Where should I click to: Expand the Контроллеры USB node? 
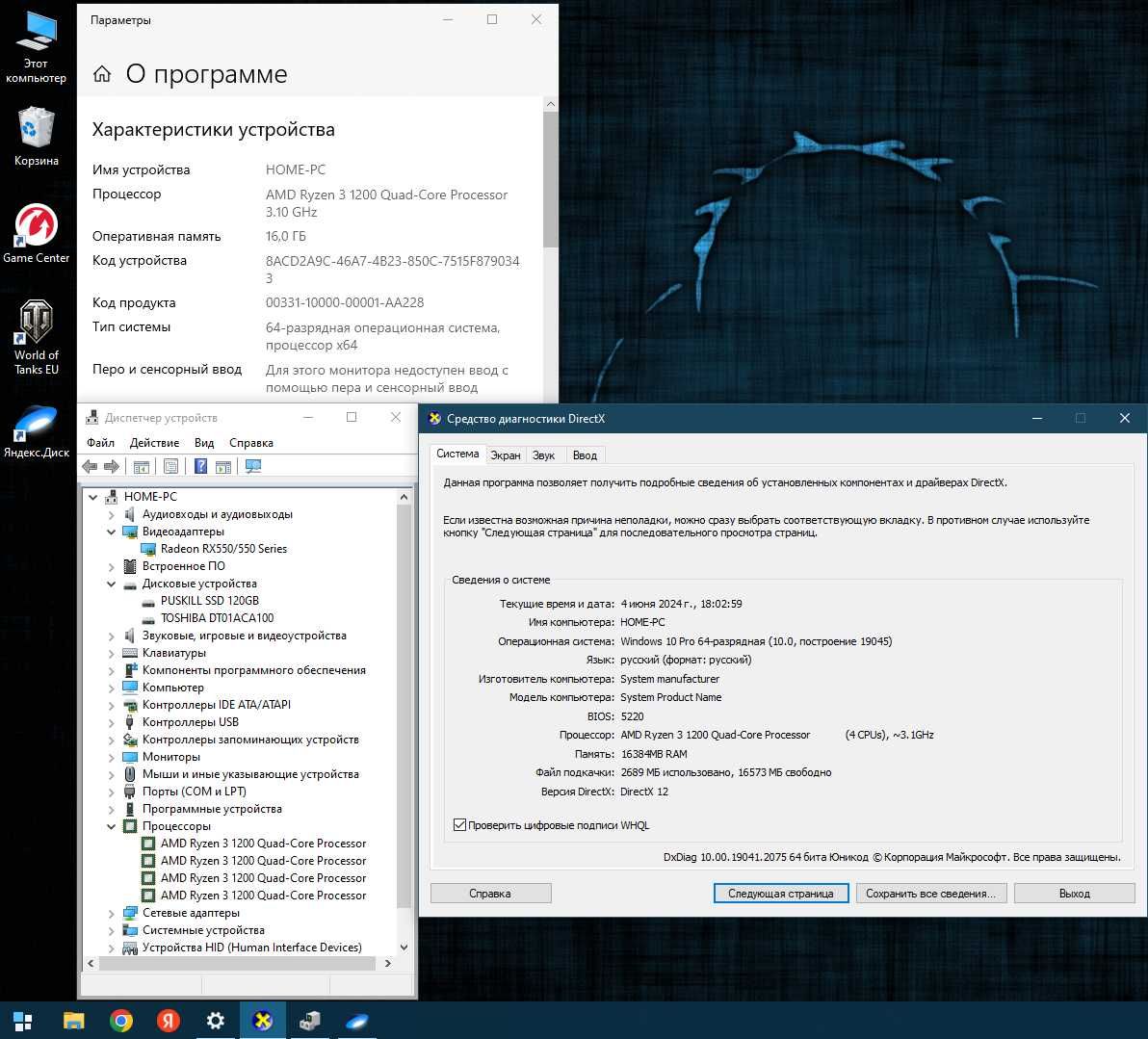pos(112,723)
